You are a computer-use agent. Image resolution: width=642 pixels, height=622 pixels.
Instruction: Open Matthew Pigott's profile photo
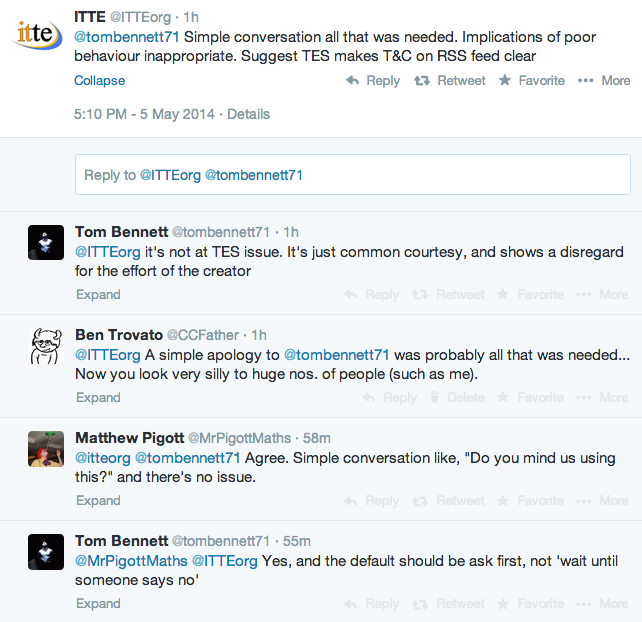(x=46, y=449)
